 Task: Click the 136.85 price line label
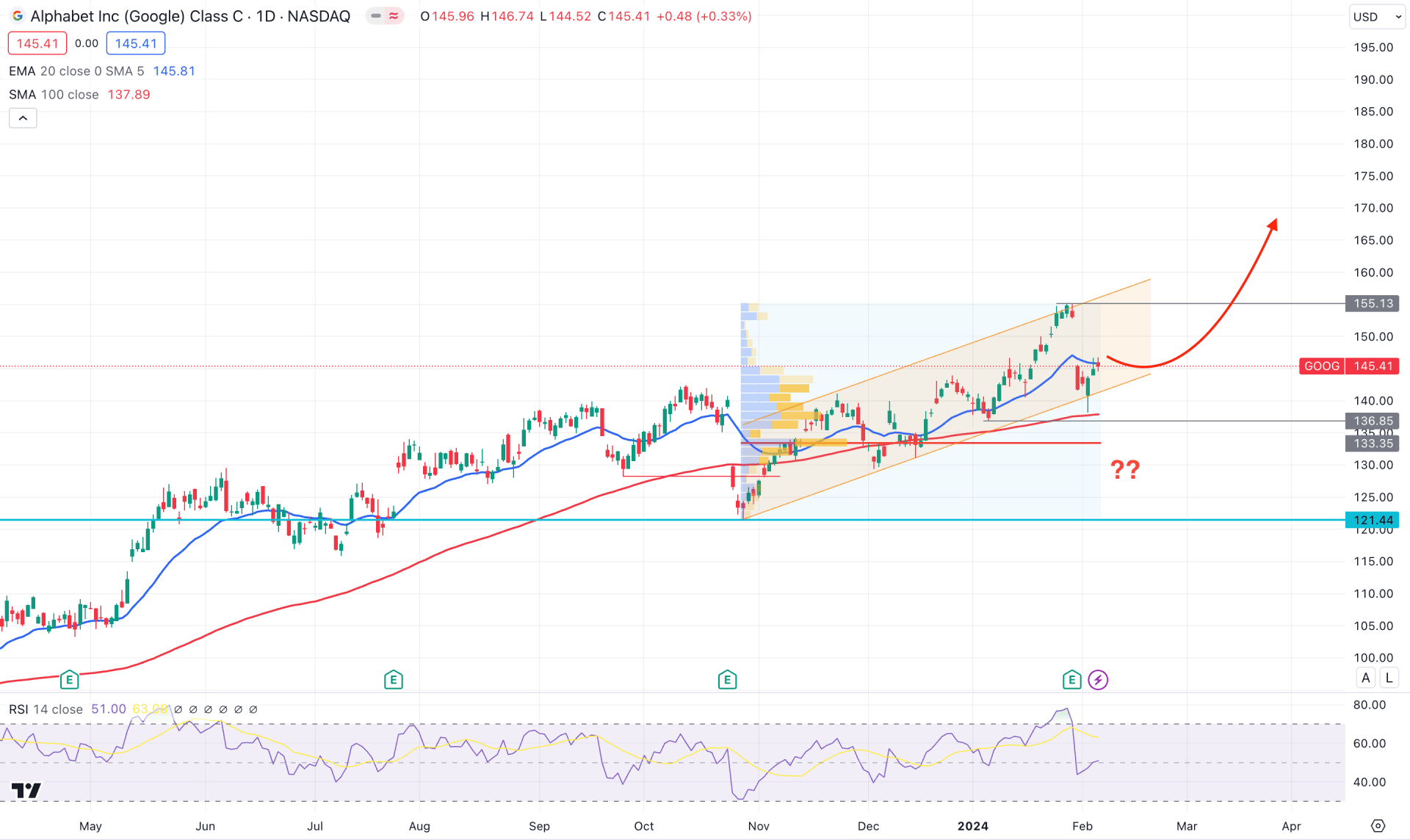[1373, 421]
